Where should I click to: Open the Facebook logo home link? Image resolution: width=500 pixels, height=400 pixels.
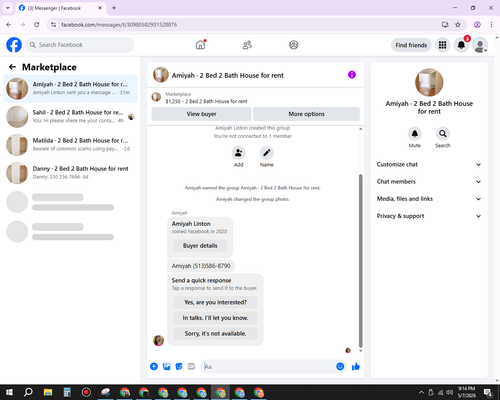point(14,45)
